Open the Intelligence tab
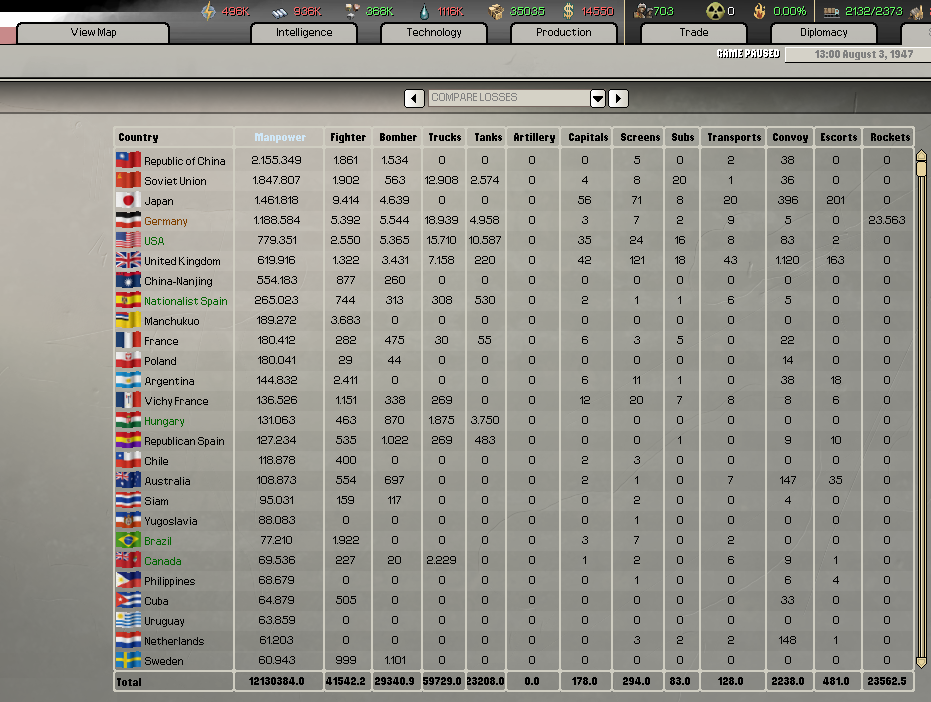 (304, 33)
